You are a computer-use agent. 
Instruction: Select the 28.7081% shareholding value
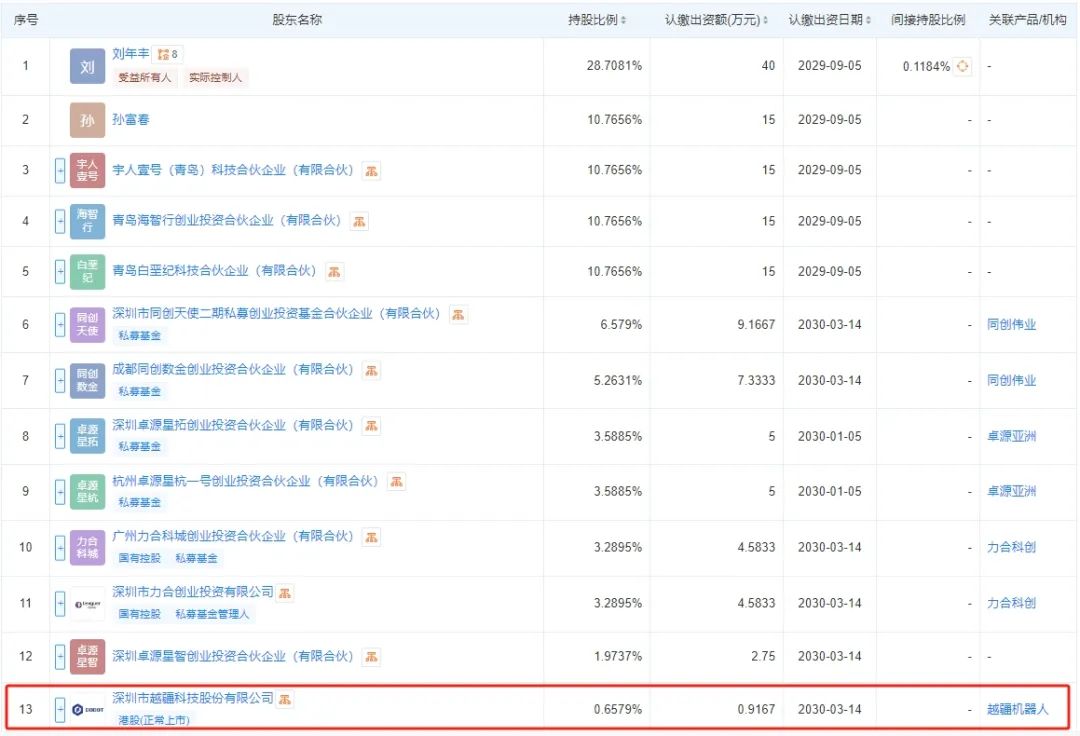(614, 66)
